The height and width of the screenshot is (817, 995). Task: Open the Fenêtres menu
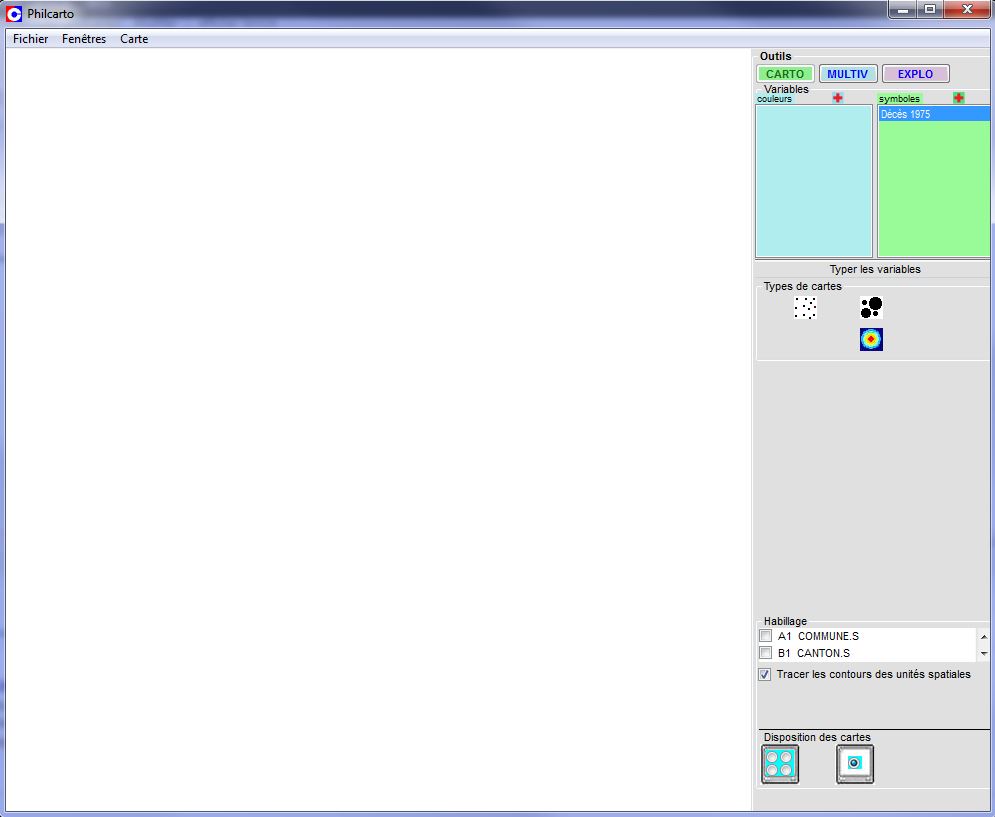point(84,39)
